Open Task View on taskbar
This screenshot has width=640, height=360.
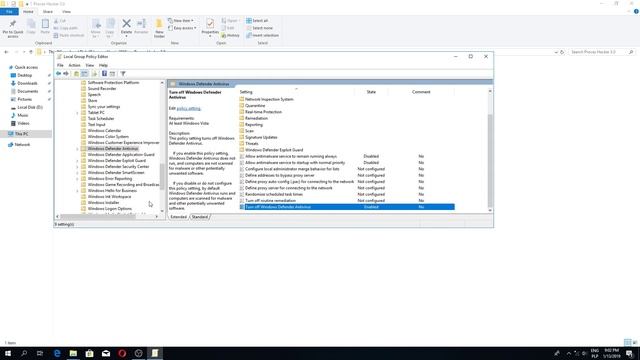pyautogui.click(x=40, y=353)
